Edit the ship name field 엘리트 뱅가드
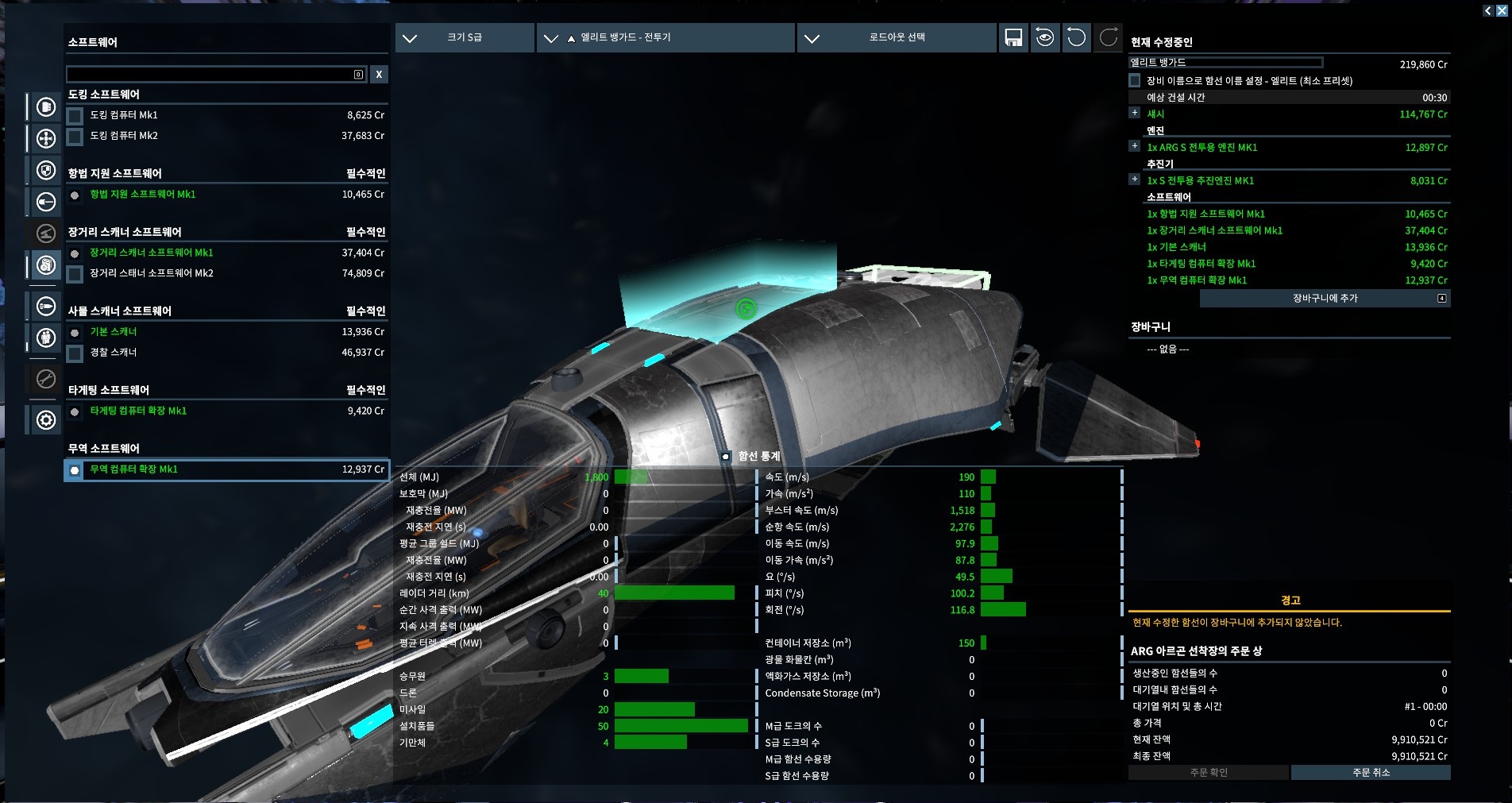 click(1226, 62)
